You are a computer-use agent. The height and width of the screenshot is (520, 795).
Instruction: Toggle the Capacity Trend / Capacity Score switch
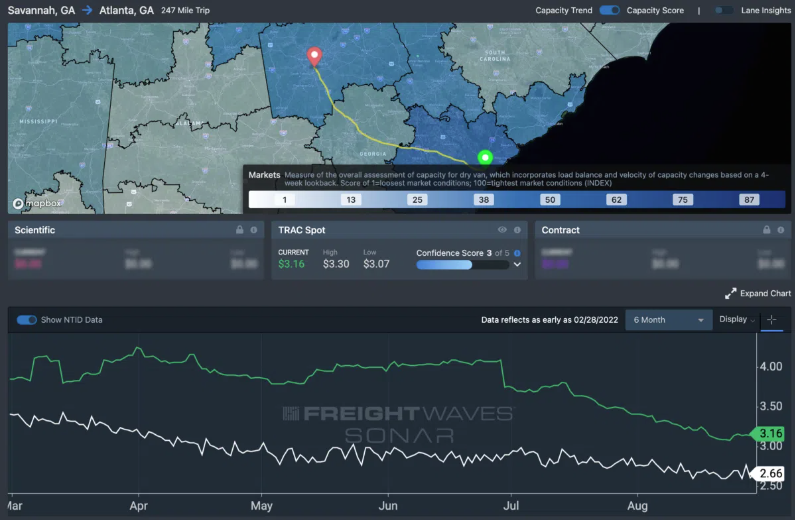point(609,10)
